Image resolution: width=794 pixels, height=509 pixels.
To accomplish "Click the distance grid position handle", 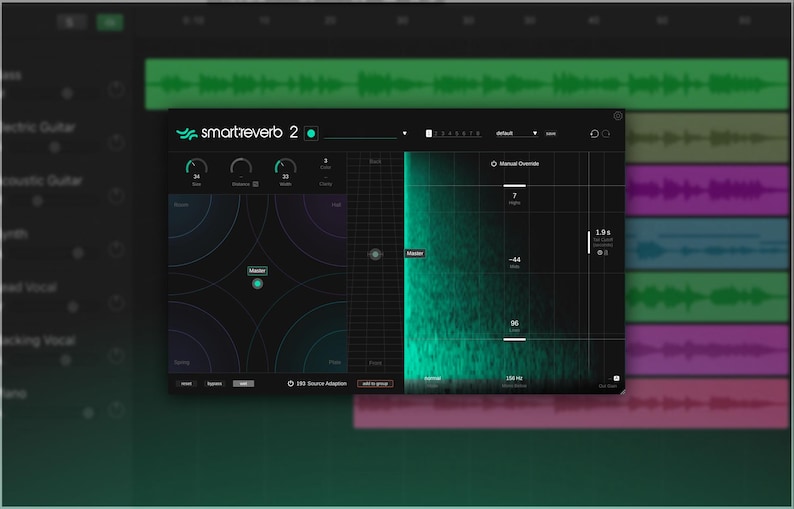I will click(x=375, y=254).
